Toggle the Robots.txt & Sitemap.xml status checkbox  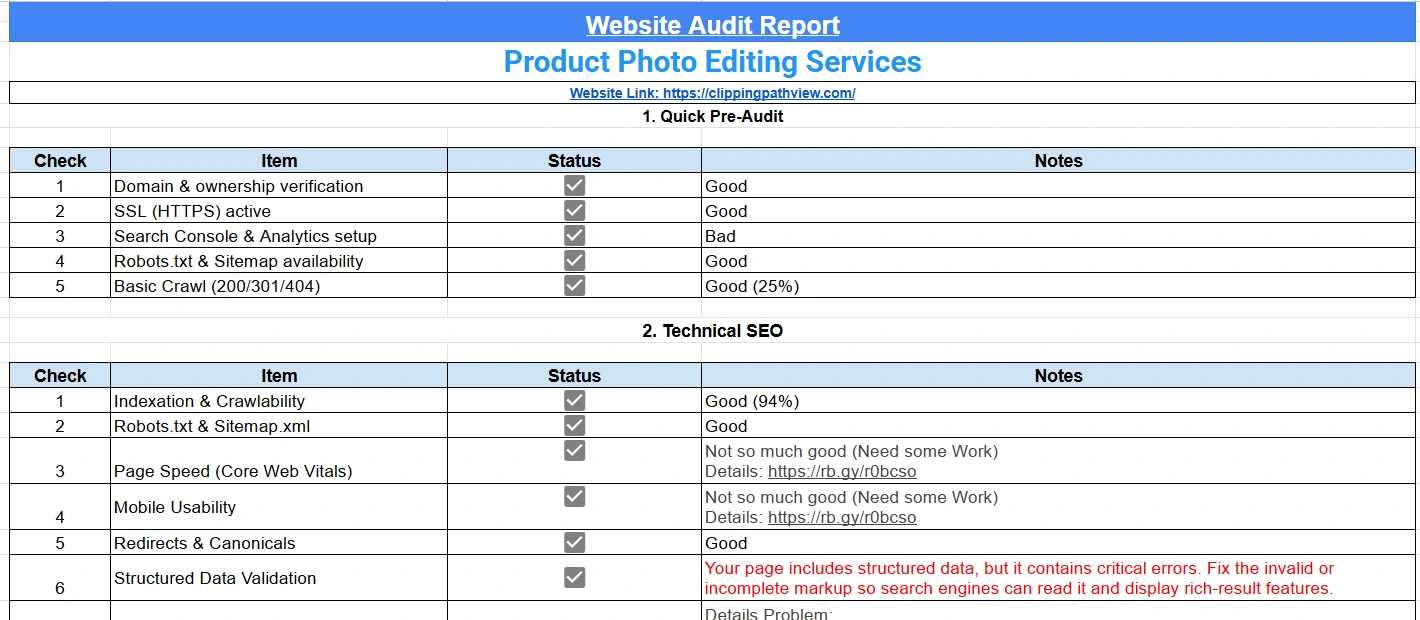574,426
